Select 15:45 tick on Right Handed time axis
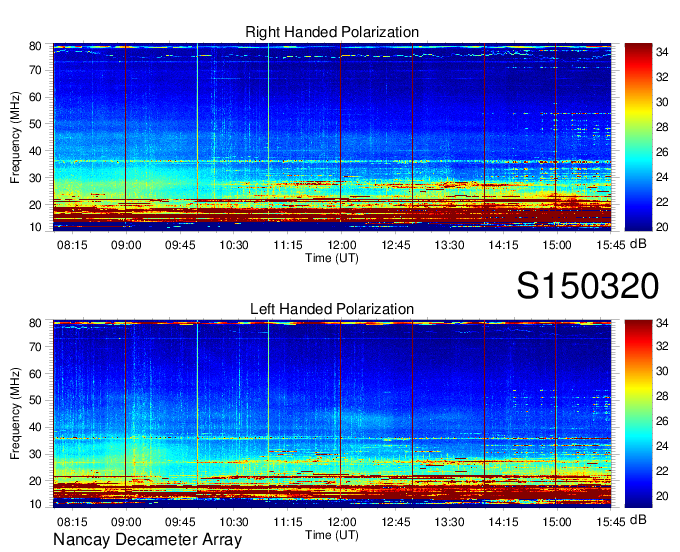 (611, 245)
